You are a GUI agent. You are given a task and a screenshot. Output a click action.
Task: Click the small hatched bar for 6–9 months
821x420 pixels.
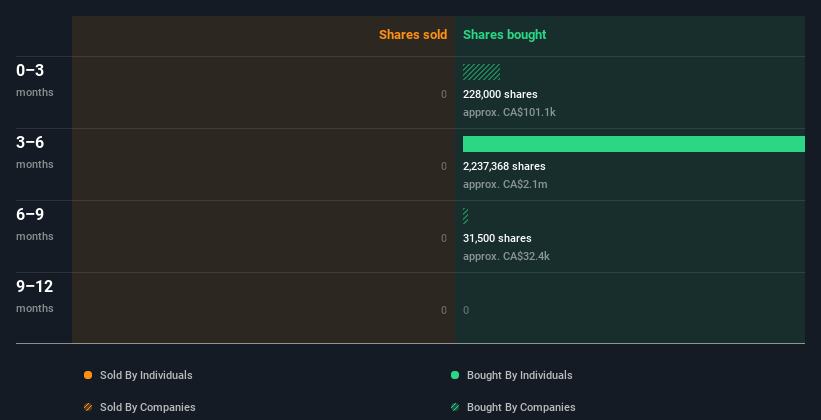466,216
